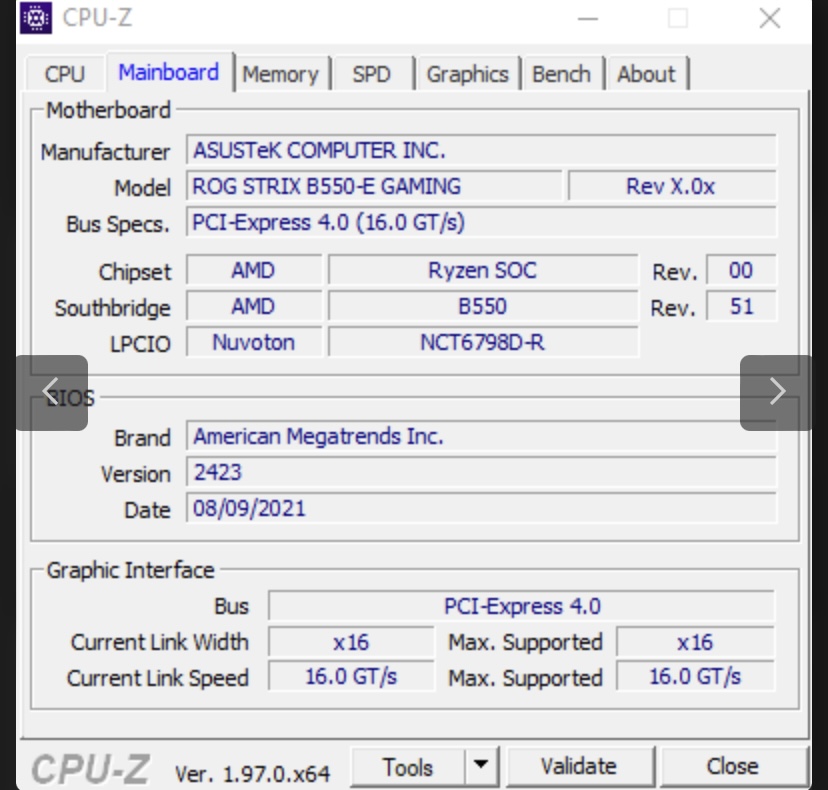This screenshot has width=828, height=790.
Task: Click the CPU-Z app icon in title bar
Action: (36, 17)
